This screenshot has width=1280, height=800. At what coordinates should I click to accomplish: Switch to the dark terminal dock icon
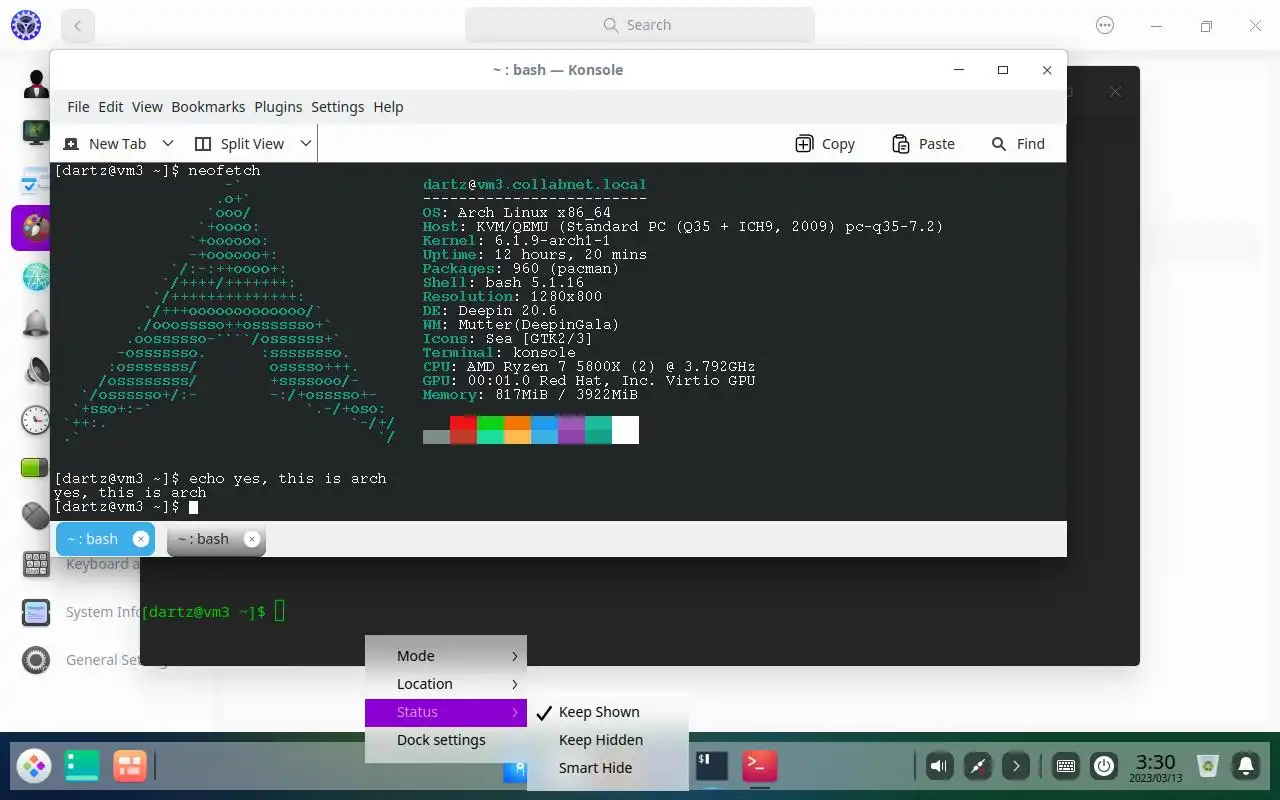712,766
